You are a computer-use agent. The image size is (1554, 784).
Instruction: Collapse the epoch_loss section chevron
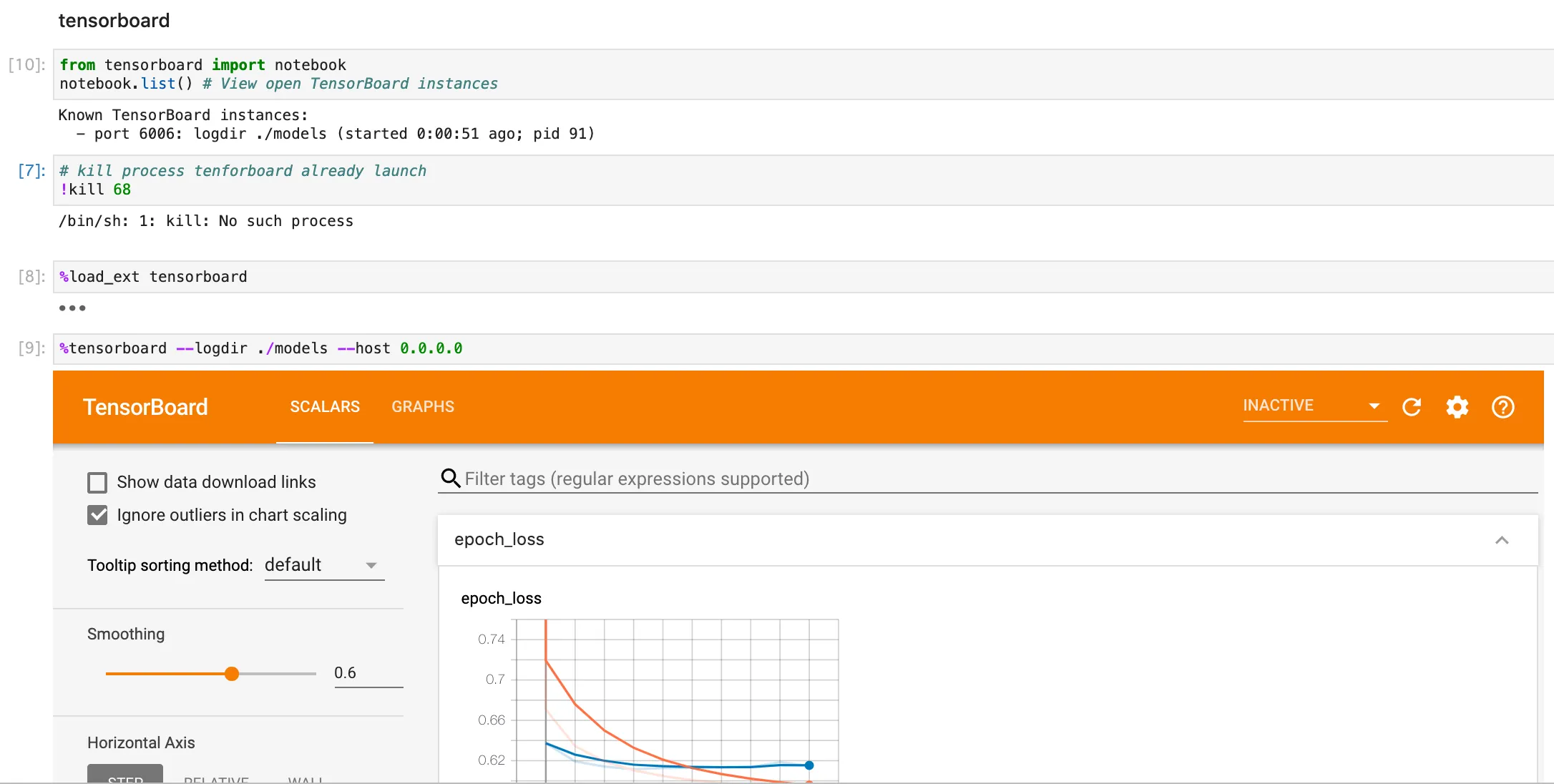pos(1502,540)
